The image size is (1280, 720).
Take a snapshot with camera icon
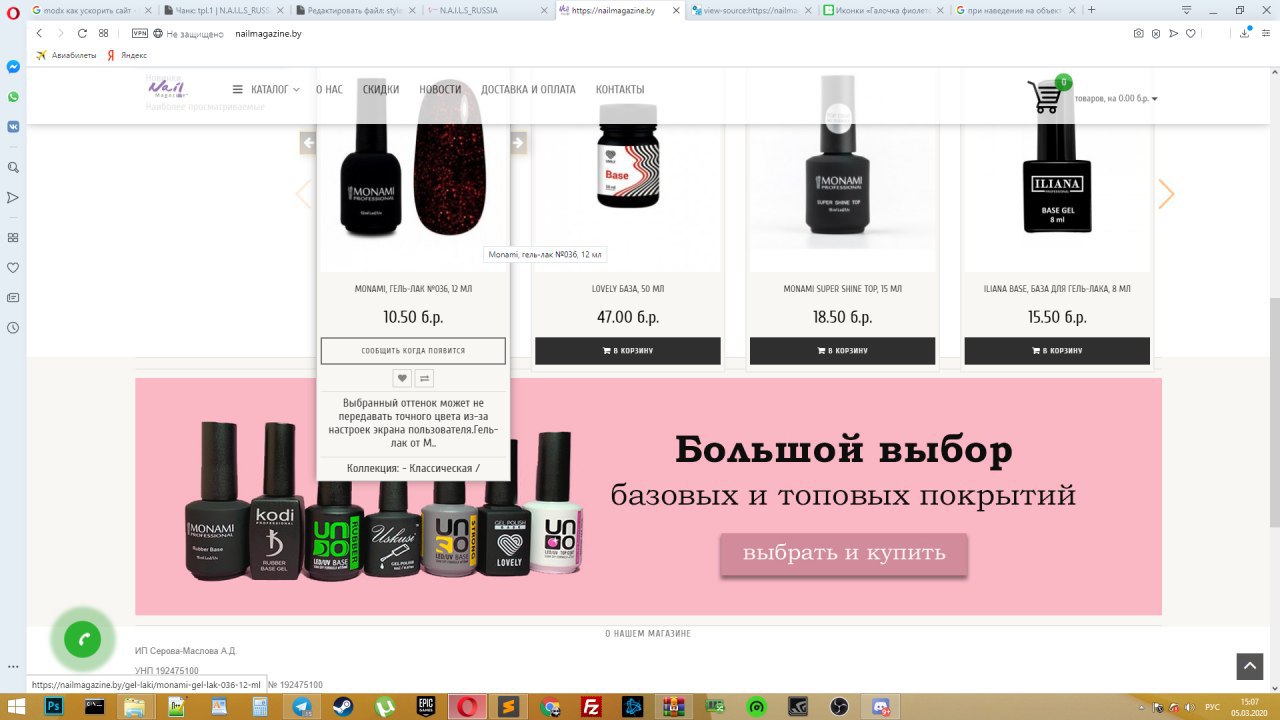(x=1138, y=33)
